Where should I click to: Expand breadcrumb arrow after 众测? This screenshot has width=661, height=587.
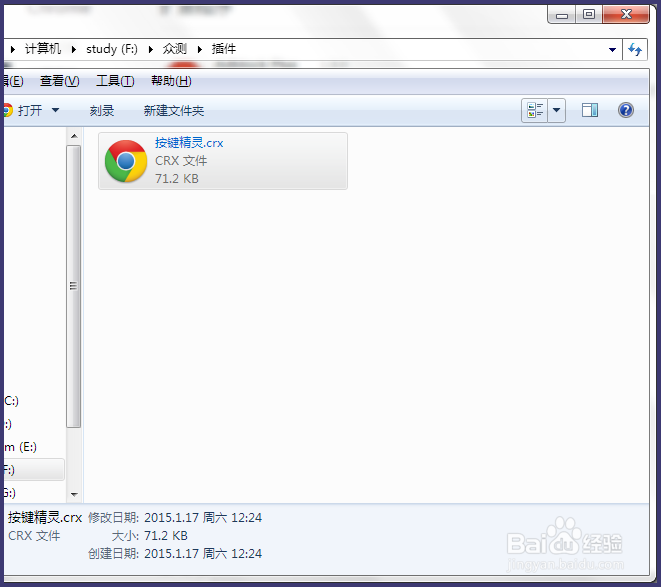200,49
